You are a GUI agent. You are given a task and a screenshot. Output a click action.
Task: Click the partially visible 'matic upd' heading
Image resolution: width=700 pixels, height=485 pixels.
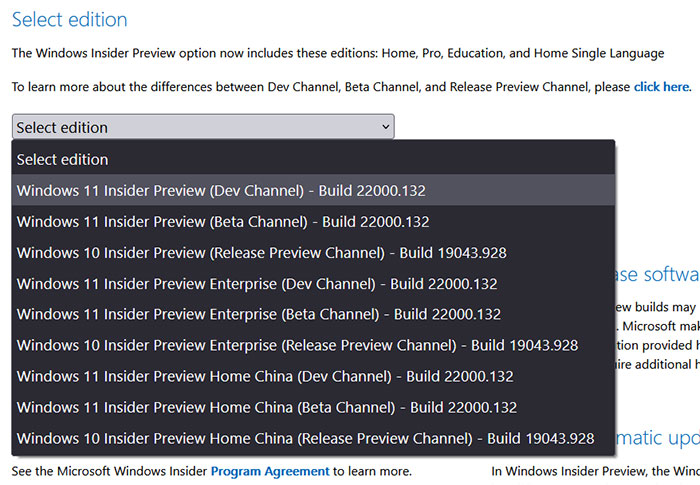click(658, 438)
